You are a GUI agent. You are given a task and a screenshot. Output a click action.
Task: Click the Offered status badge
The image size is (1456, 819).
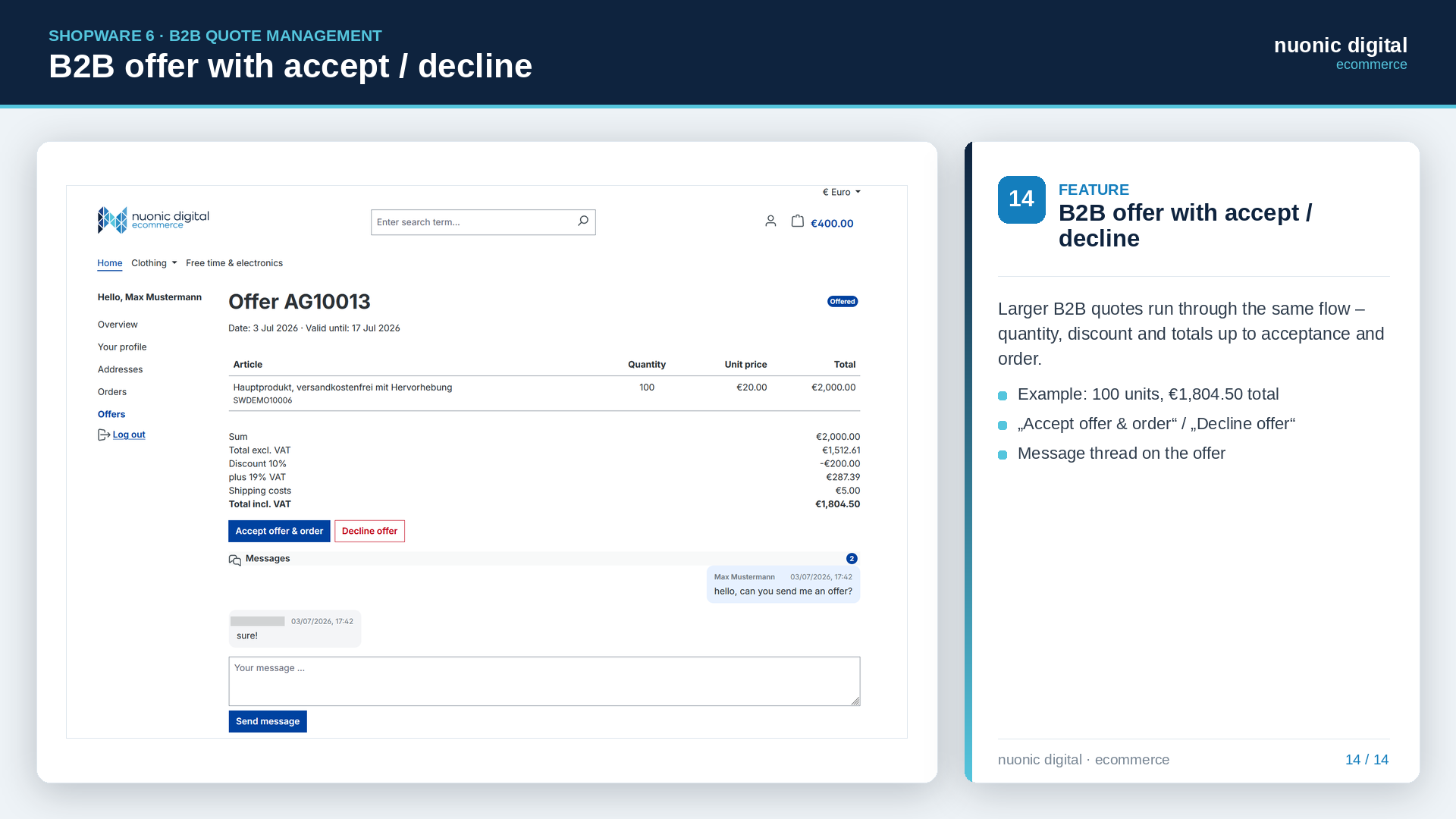pyautogui.click(x=843, y=302)
